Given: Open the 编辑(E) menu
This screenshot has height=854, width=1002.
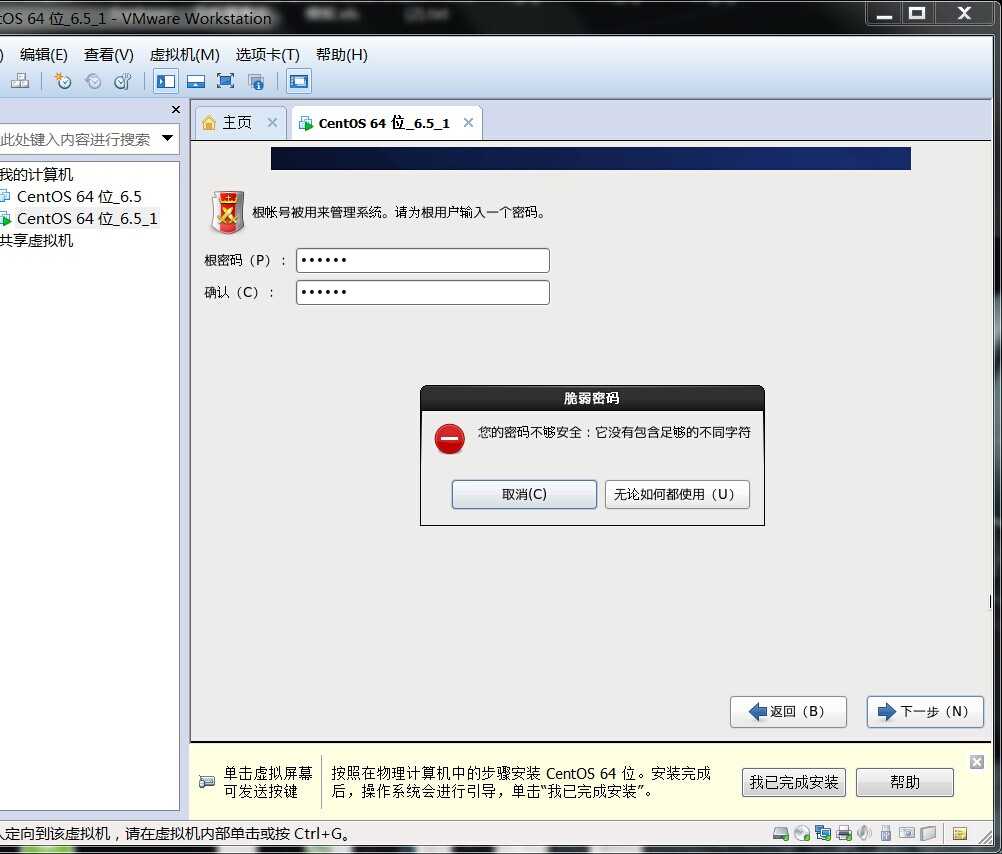Looking at the screenshot, I should click(43, 55).
